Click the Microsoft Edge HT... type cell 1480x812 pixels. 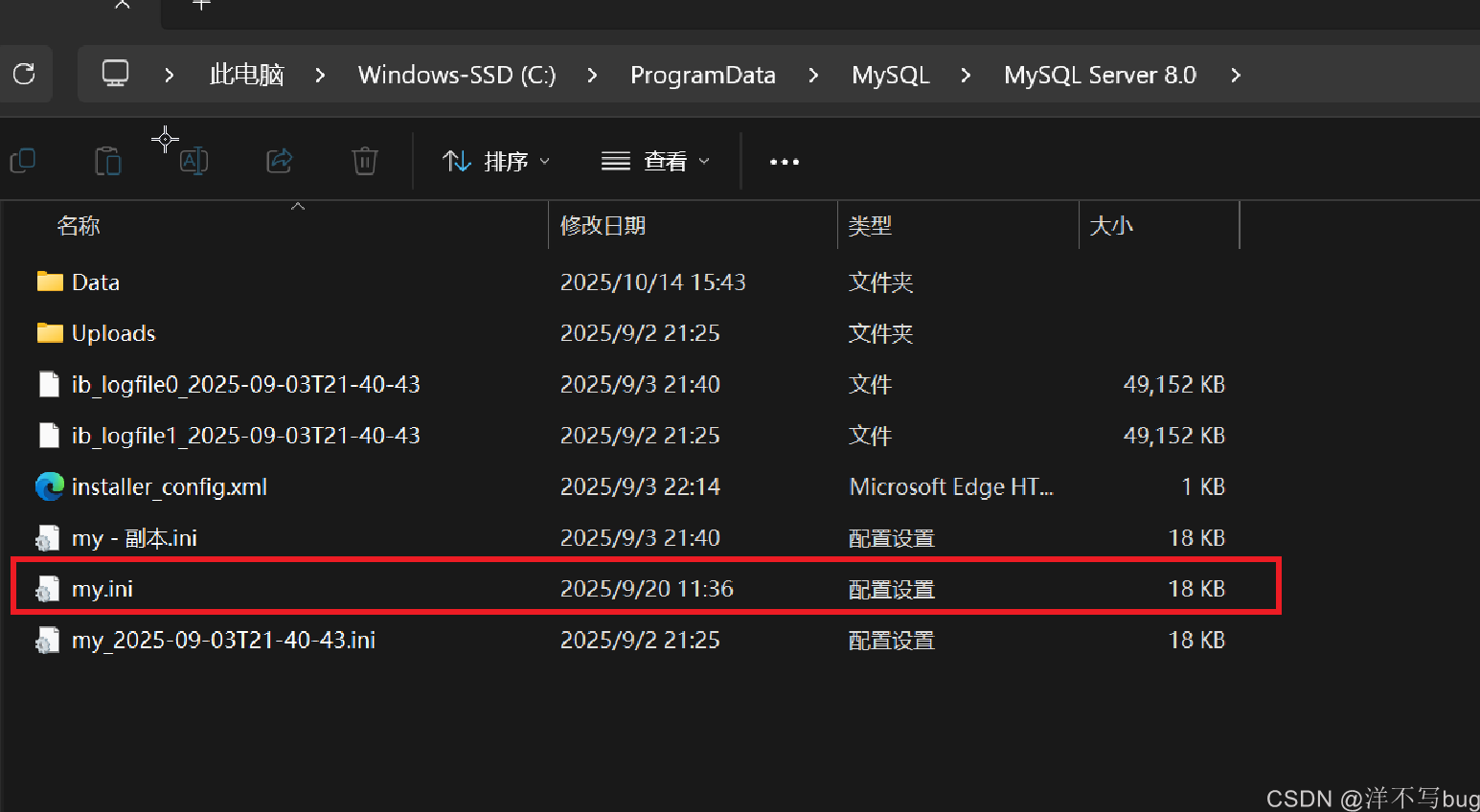pyautogui.click(x=951, y=486)
